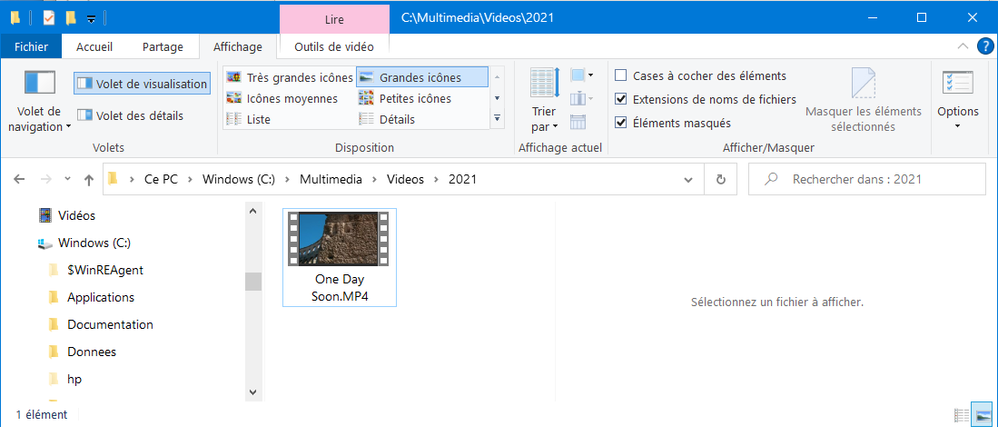
Task: Expand the layout gallery more arrow
Action: (498, 120)
